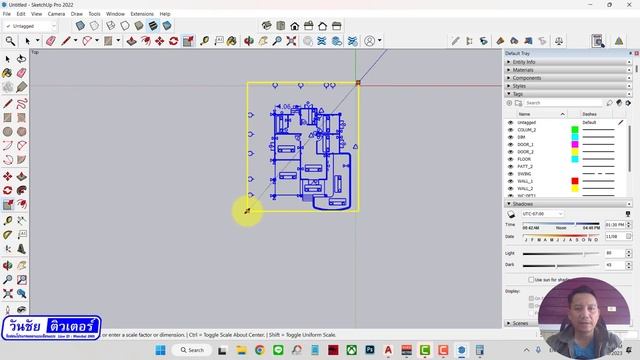Enable Monochrome style cube icon
The image size is (640, 360).
point(167,26)
